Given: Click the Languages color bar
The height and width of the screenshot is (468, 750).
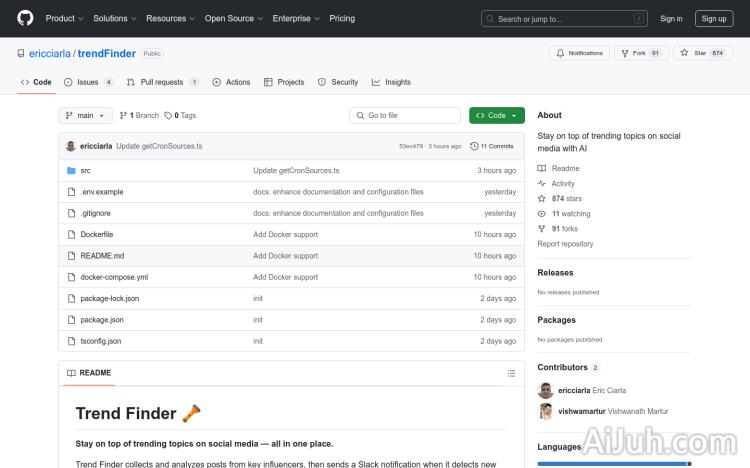Looking at the screenshot, I should point(613,464).
